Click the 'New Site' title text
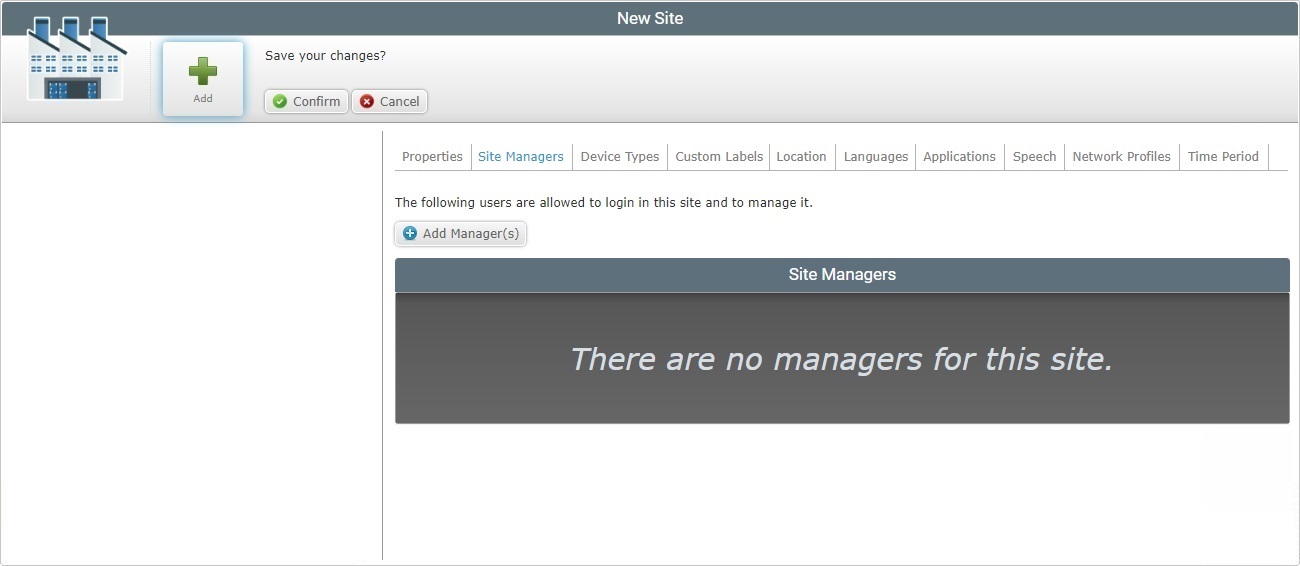The width and height of the screenshot is (1300, 566). [650, 18]
